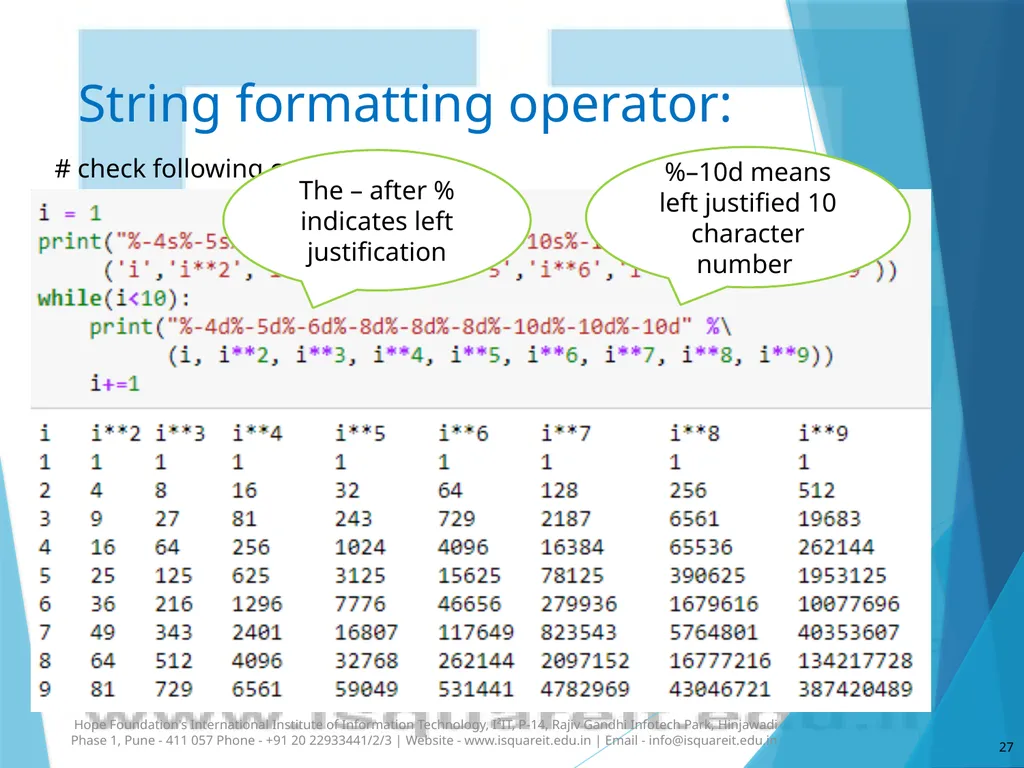This screenshot has height=768, width=1024.
Task: Select the output value 531441
Action: point(476,689)
